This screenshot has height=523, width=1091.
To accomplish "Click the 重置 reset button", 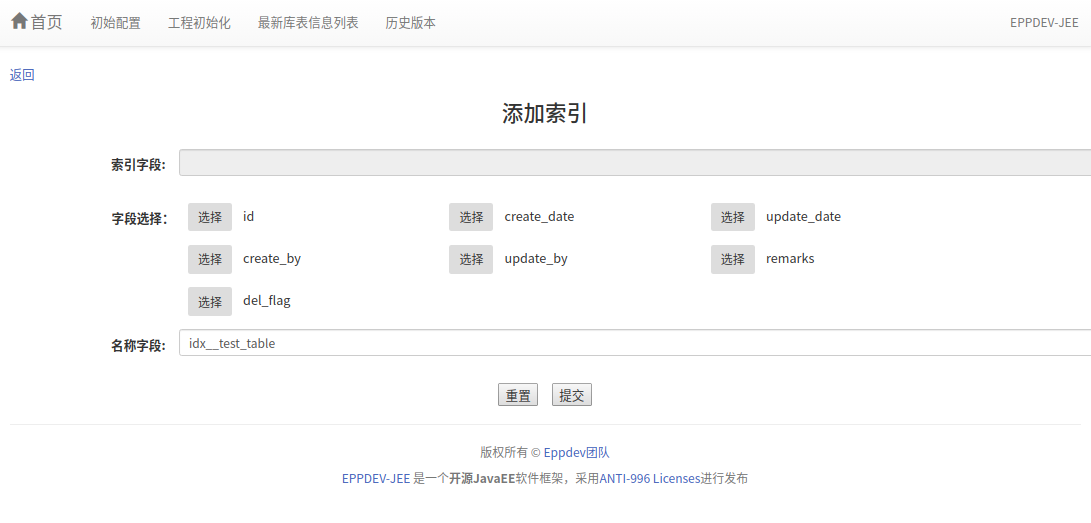I will click(518, 395).
